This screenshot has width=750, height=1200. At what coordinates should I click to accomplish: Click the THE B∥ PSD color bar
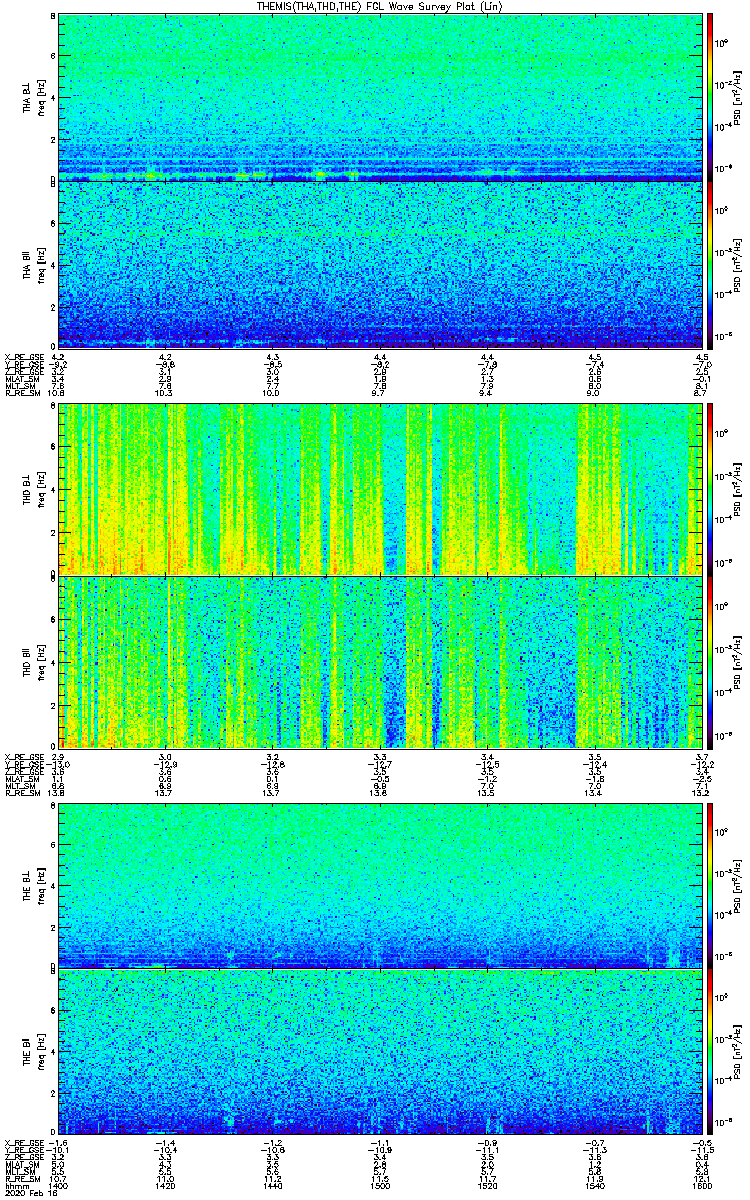[x=710, y=1052]
